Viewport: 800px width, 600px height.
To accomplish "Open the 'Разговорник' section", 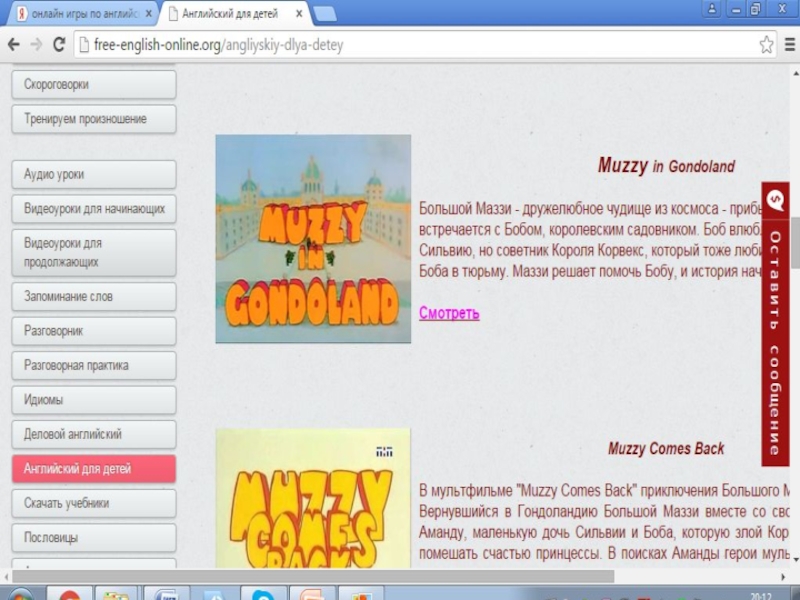I will [x=94, y=331].
